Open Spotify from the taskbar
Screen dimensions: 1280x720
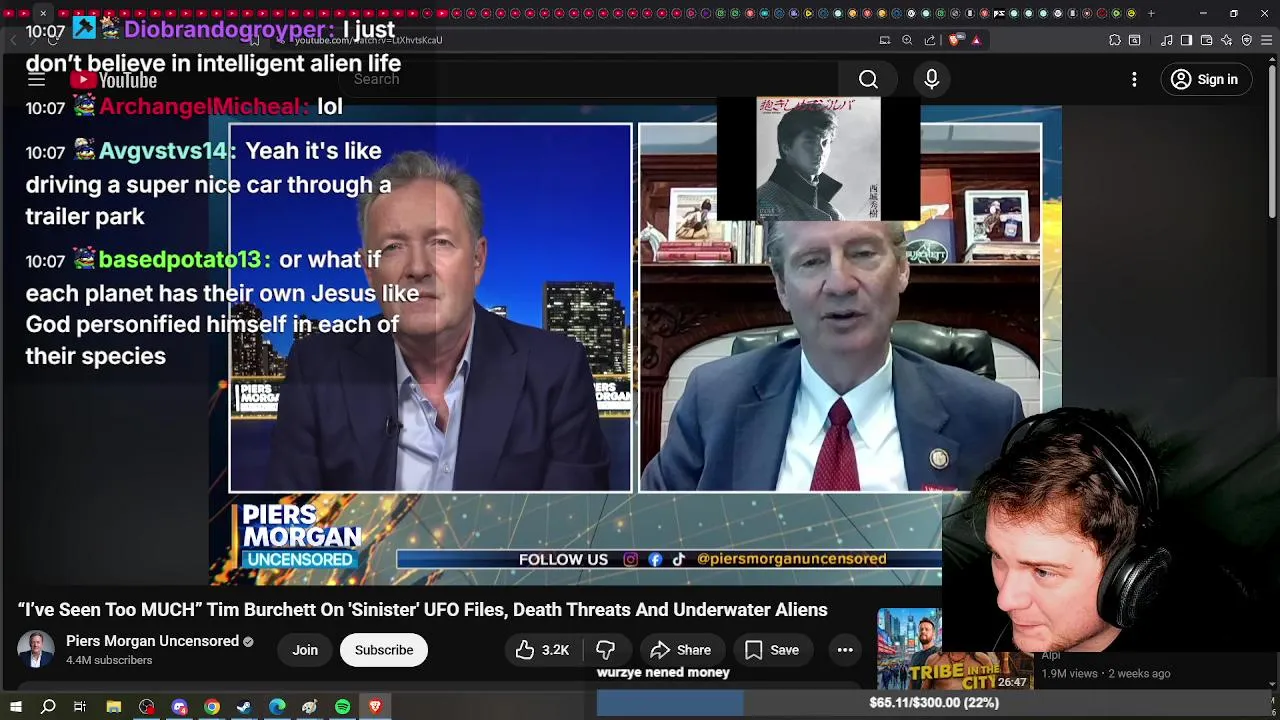pyautogui.click(x=343, y=707)
